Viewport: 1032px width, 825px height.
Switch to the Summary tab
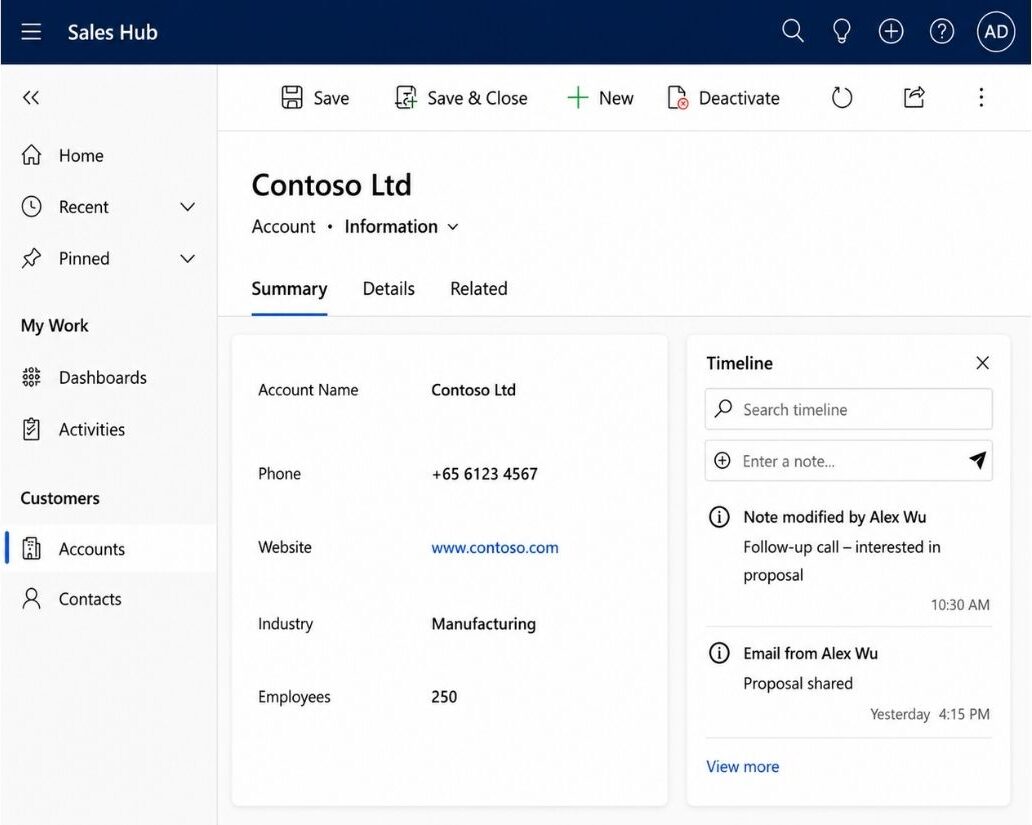(x=289, y=289)
